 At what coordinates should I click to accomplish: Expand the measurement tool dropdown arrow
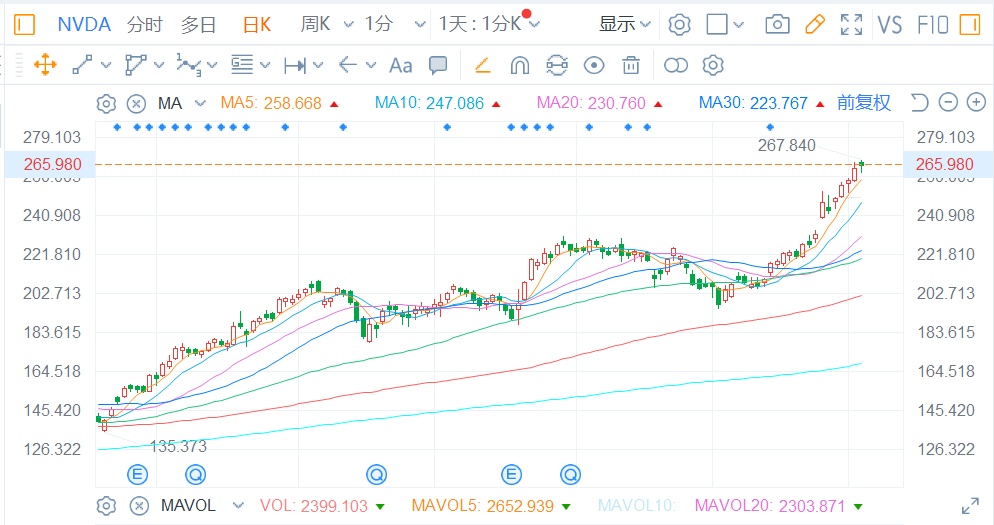tap(318, 65)
